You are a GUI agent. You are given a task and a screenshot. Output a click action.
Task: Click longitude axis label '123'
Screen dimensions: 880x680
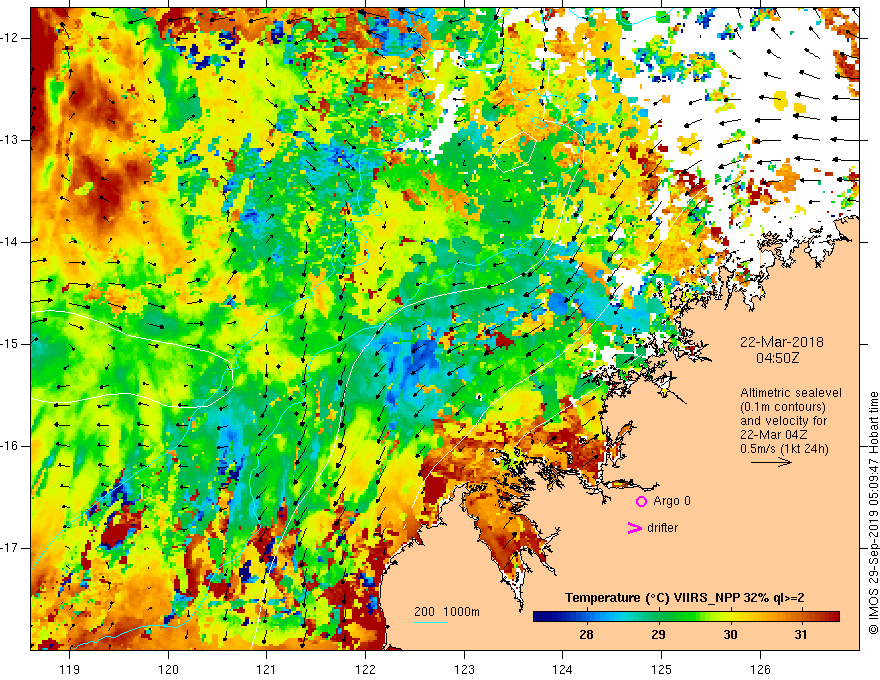464,669
